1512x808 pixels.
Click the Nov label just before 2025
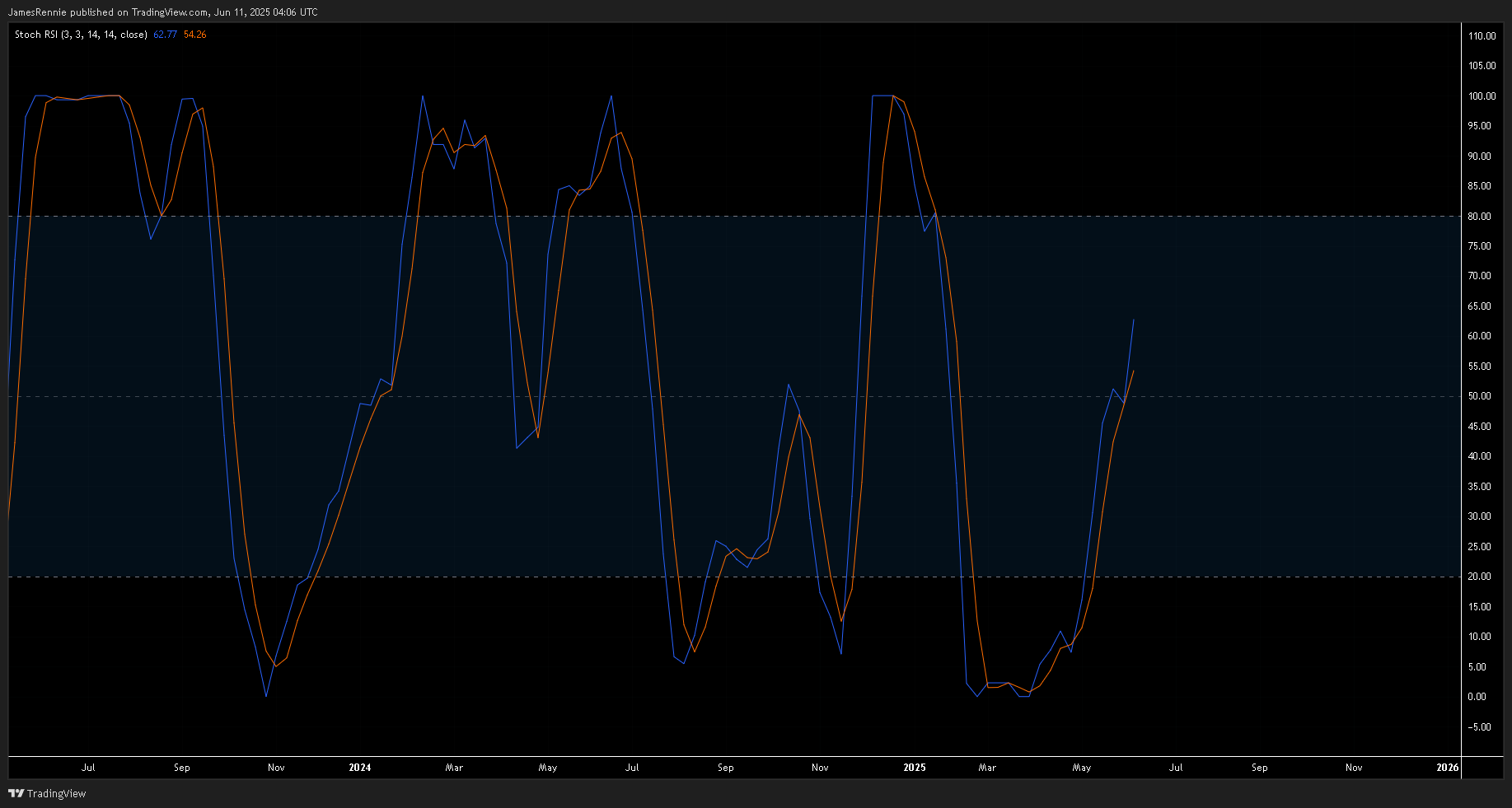pos(820,768)
